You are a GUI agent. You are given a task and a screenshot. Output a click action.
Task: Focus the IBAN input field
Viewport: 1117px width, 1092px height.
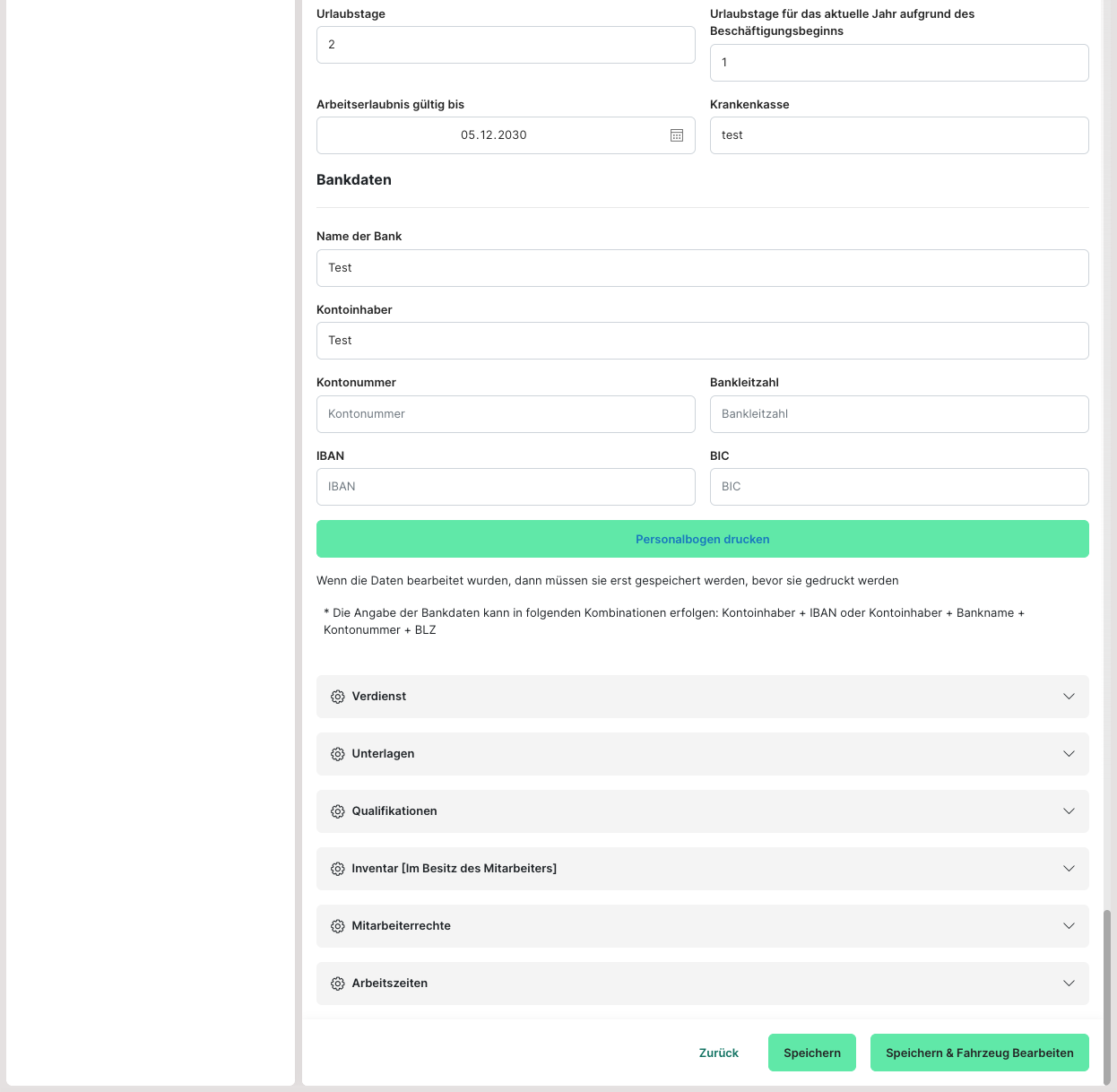(506, 487)
